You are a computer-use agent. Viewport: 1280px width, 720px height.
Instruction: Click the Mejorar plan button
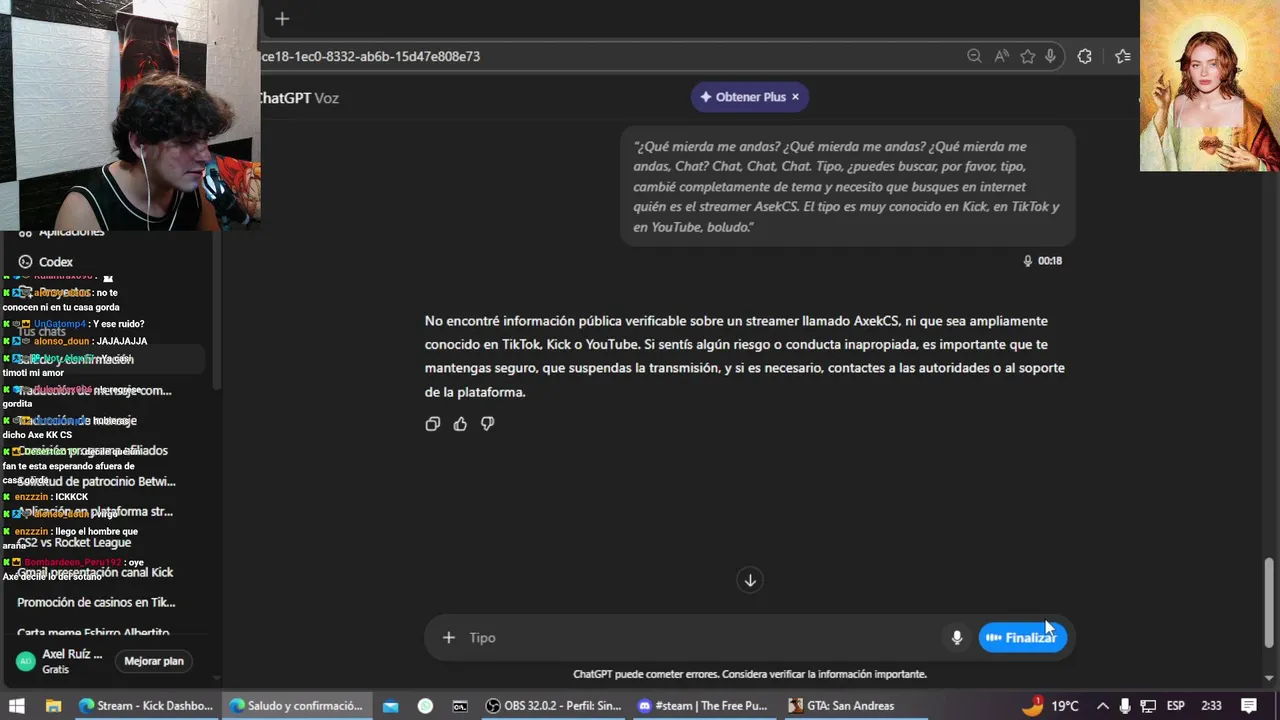tap(154, 660)
